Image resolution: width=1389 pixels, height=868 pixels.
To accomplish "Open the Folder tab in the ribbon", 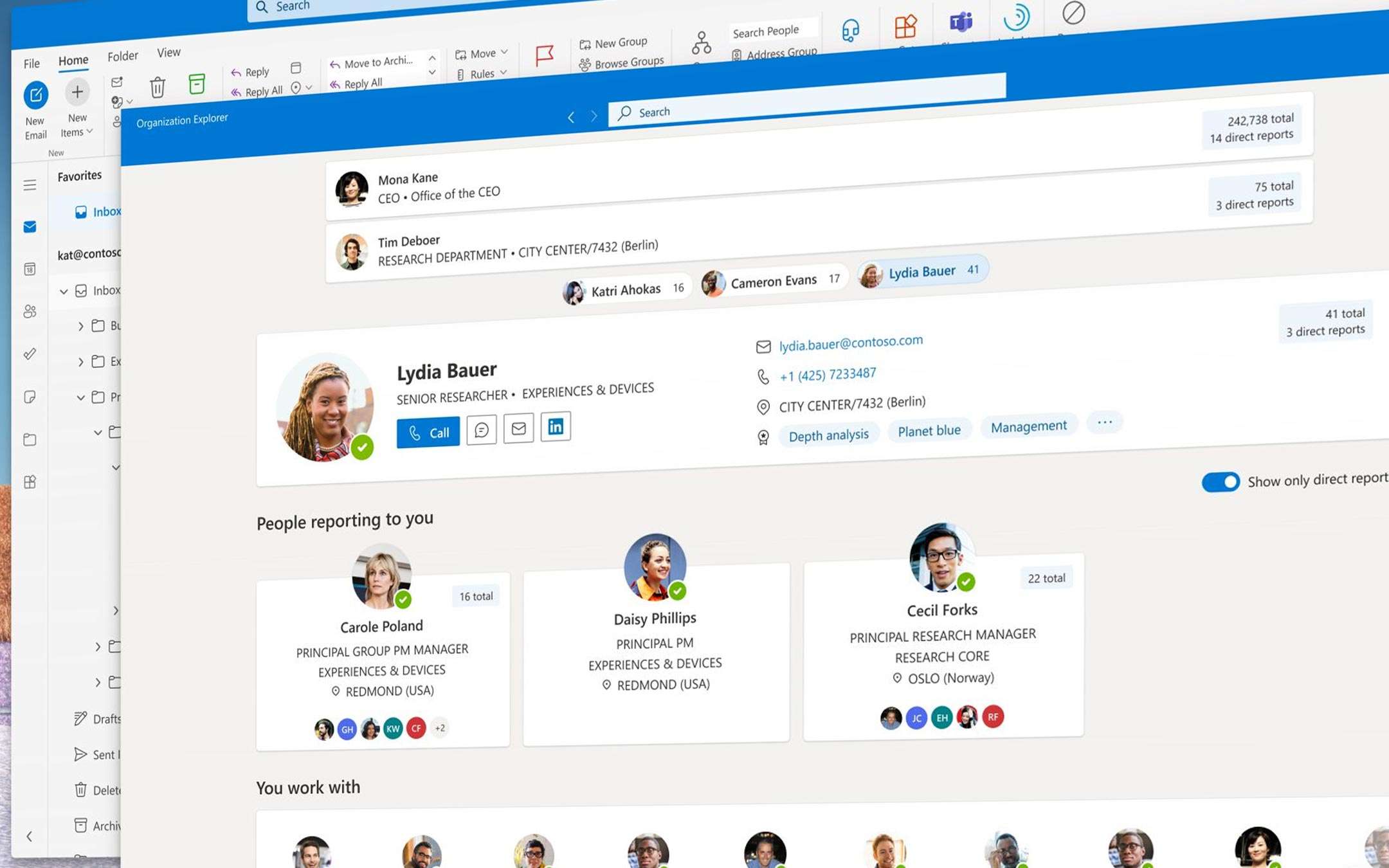I will 122,55.
